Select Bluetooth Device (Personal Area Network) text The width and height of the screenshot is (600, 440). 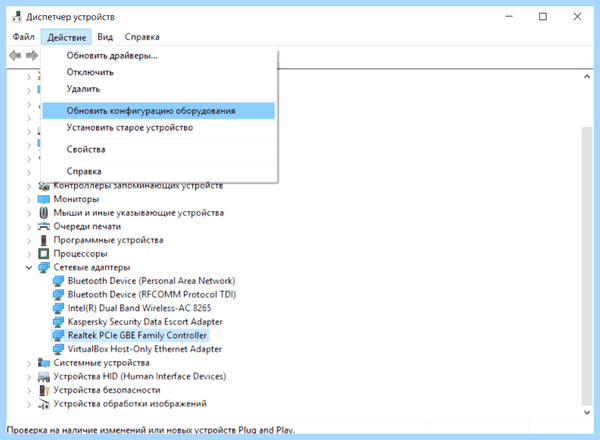coord(152,281)
